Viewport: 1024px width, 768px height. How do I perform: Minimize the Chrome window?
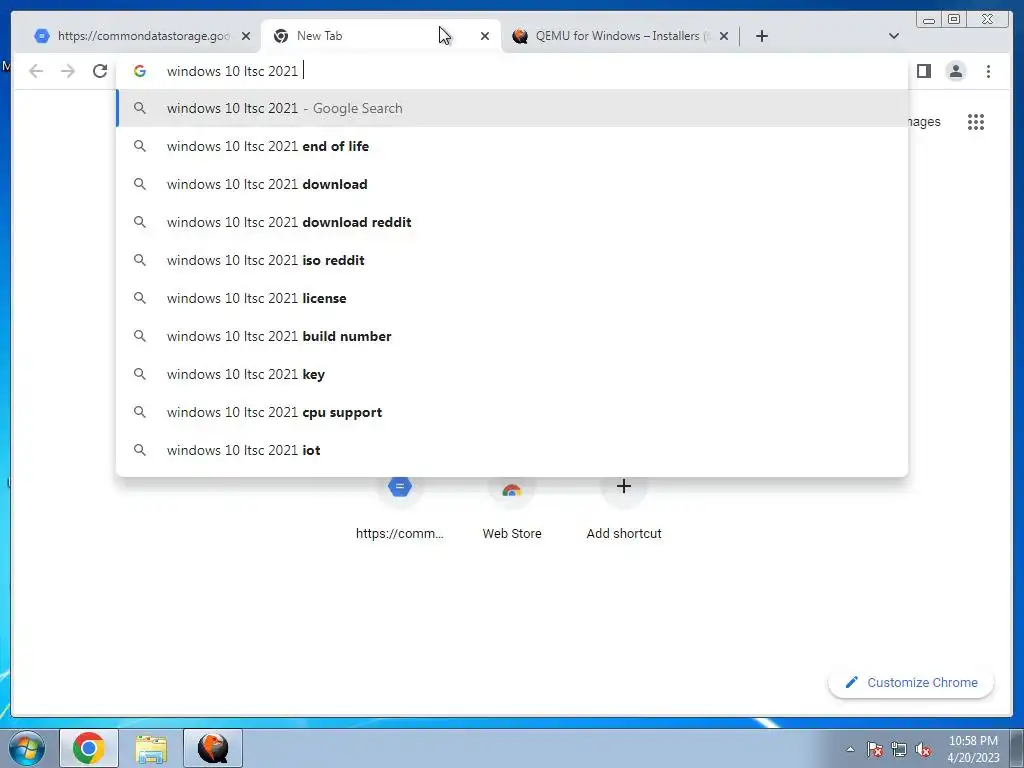(929, 20)
